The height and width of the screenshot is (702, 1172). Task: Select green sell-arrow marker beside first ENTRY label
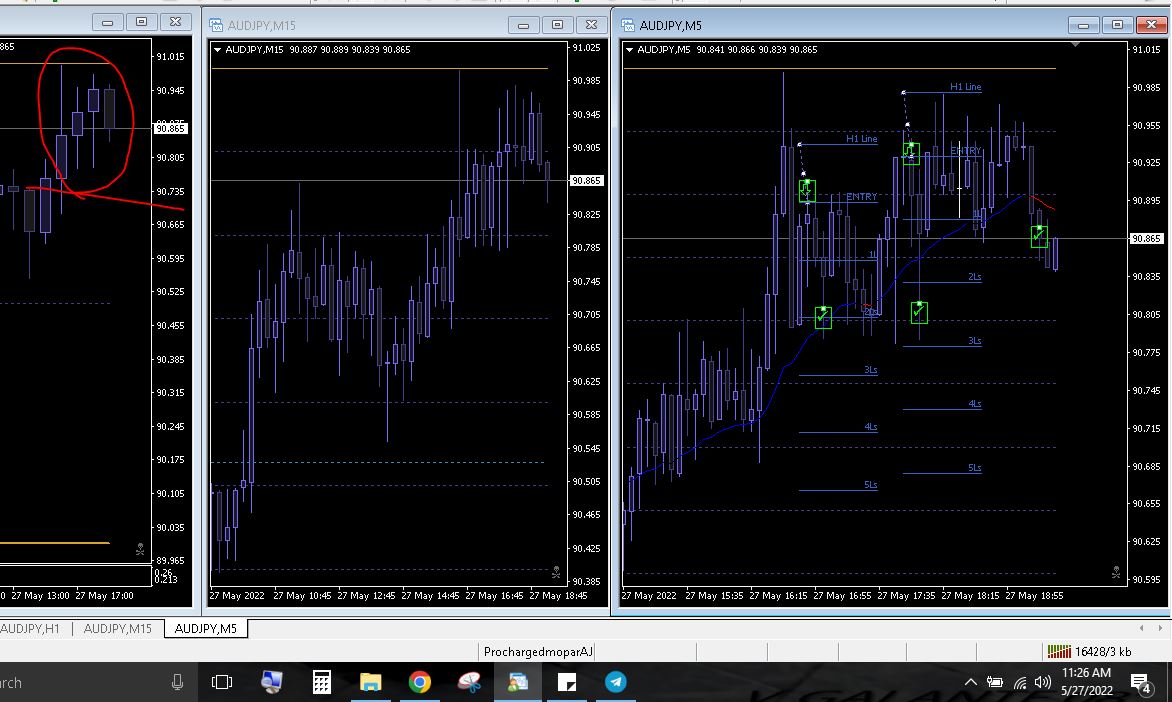pyautogui.click(x=806, y=191)
